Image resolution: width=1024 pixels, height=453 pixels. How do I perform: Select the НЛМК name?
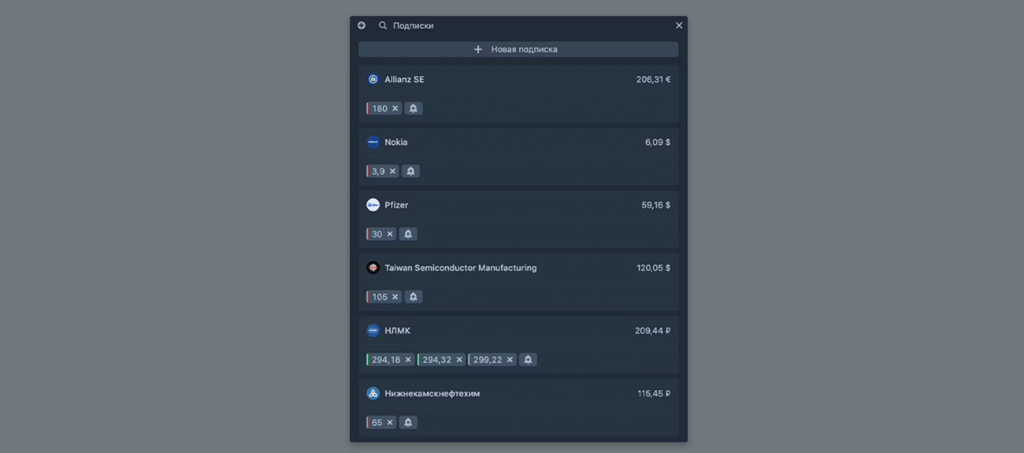tap(398, 331)
